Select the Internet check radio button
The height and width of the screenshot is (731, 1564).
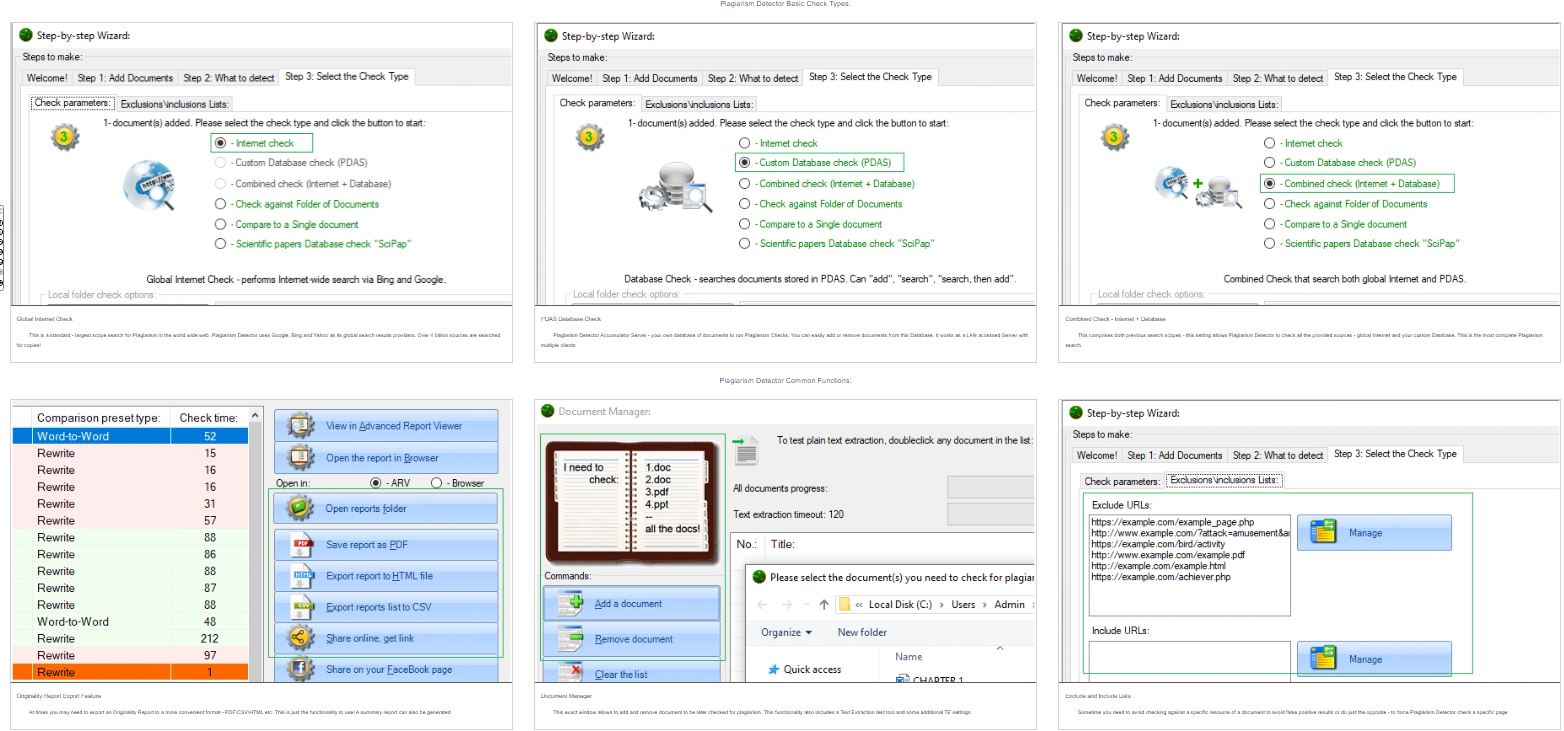click(221, 142)
